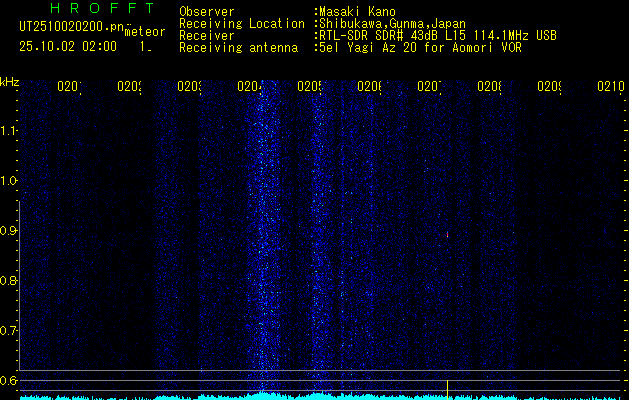Click the 0.8 kHz axis label
The width and height of the screenshot is (629, 400).
[x=8, y=280]
